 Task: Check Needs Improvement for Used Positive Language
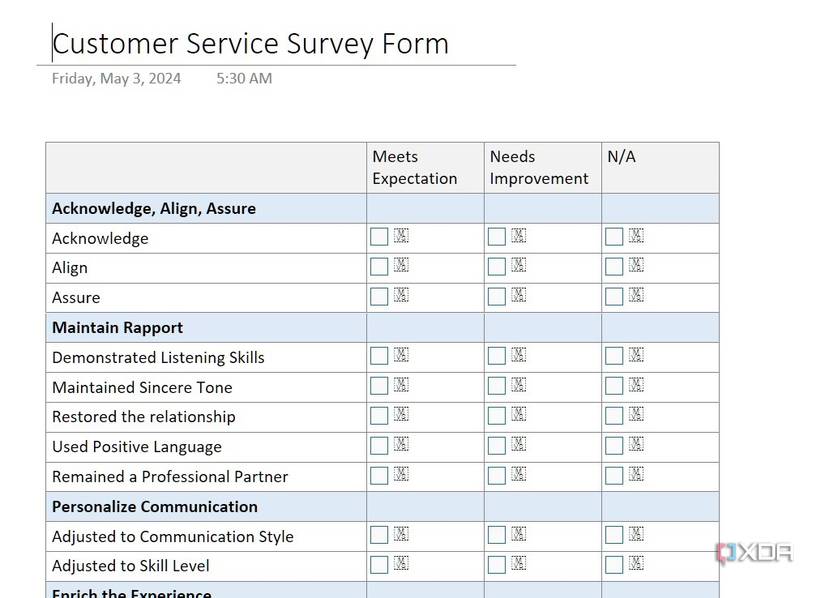click(x=496, y=446)
